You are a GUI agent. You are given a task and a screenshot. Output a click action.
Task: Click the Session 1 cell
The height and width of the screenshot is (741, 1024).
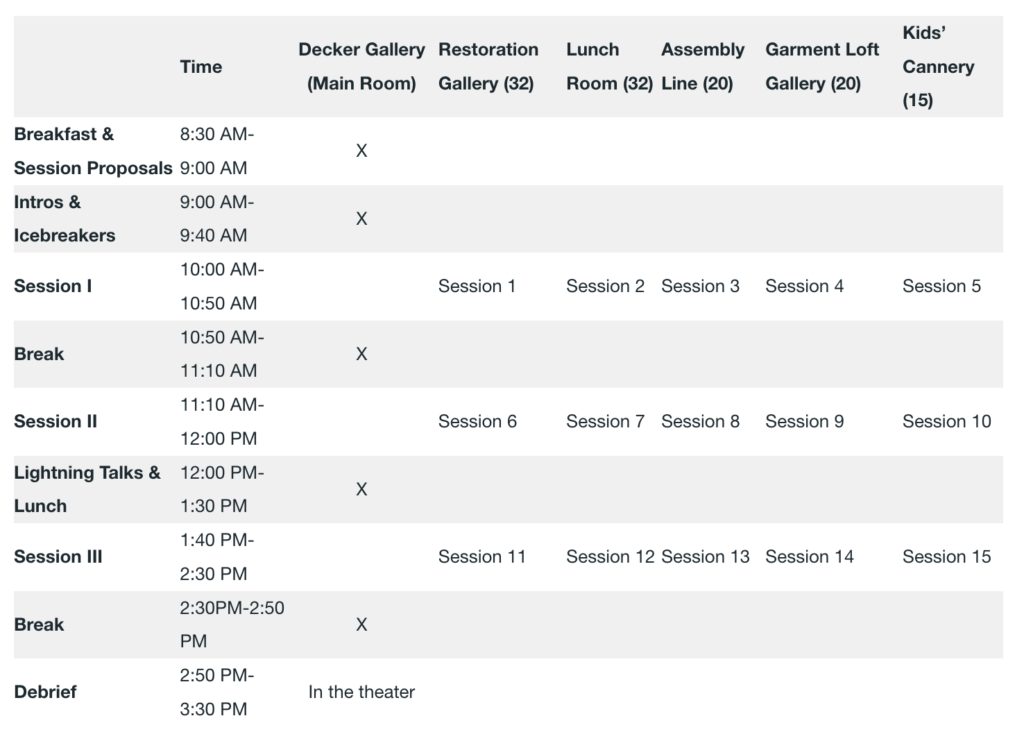click(477, 286)
